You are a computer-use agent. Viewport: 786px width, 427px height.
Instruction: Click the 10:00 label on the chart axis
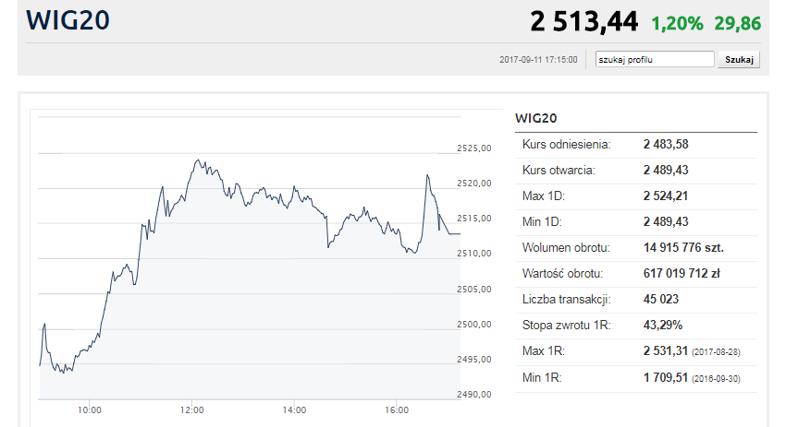coord(89,410)
